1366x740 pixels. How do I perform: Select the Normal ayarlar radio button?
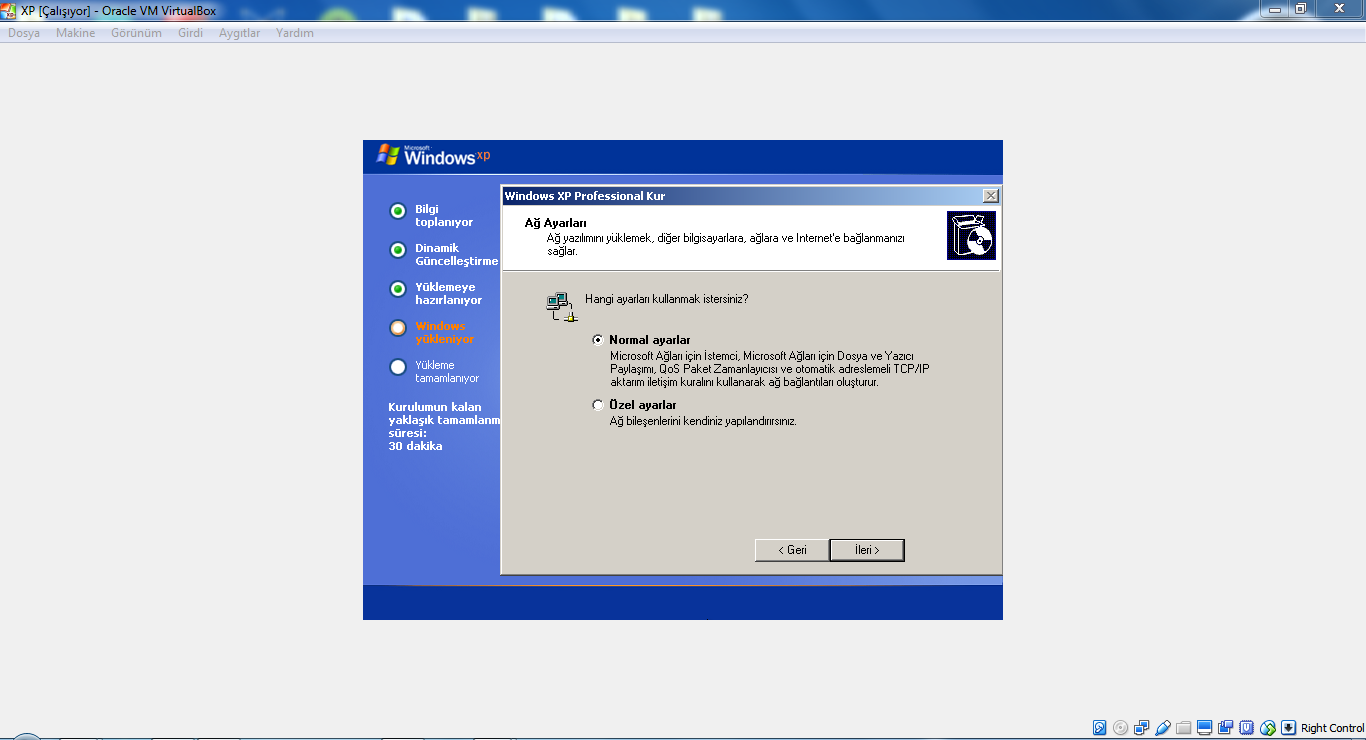(x=598, y=340)
